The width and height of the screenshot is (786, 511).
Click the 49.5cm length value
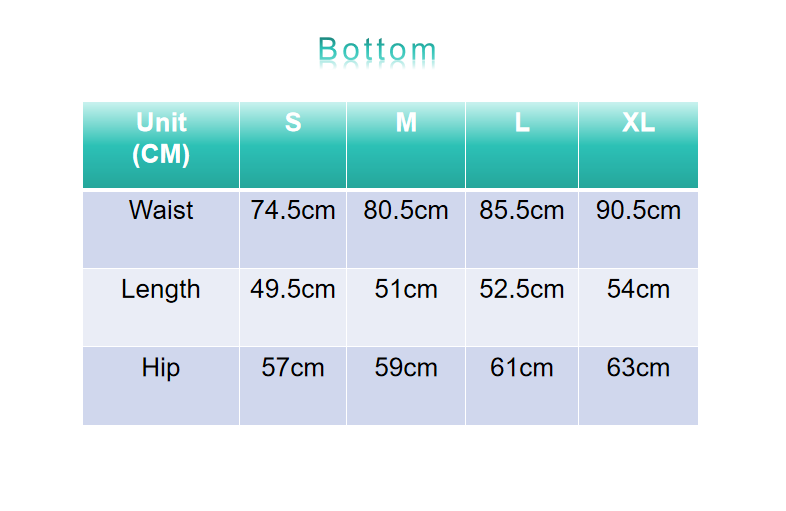click(293, 290)
